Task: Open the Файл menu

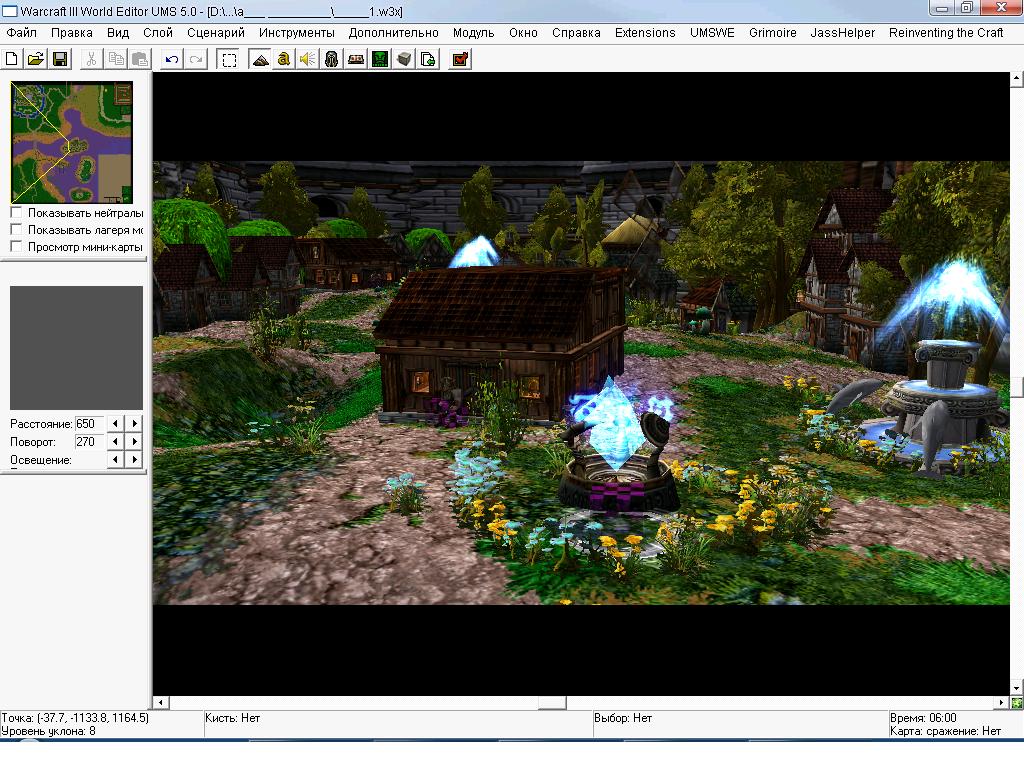Action: tap(22, 33)
